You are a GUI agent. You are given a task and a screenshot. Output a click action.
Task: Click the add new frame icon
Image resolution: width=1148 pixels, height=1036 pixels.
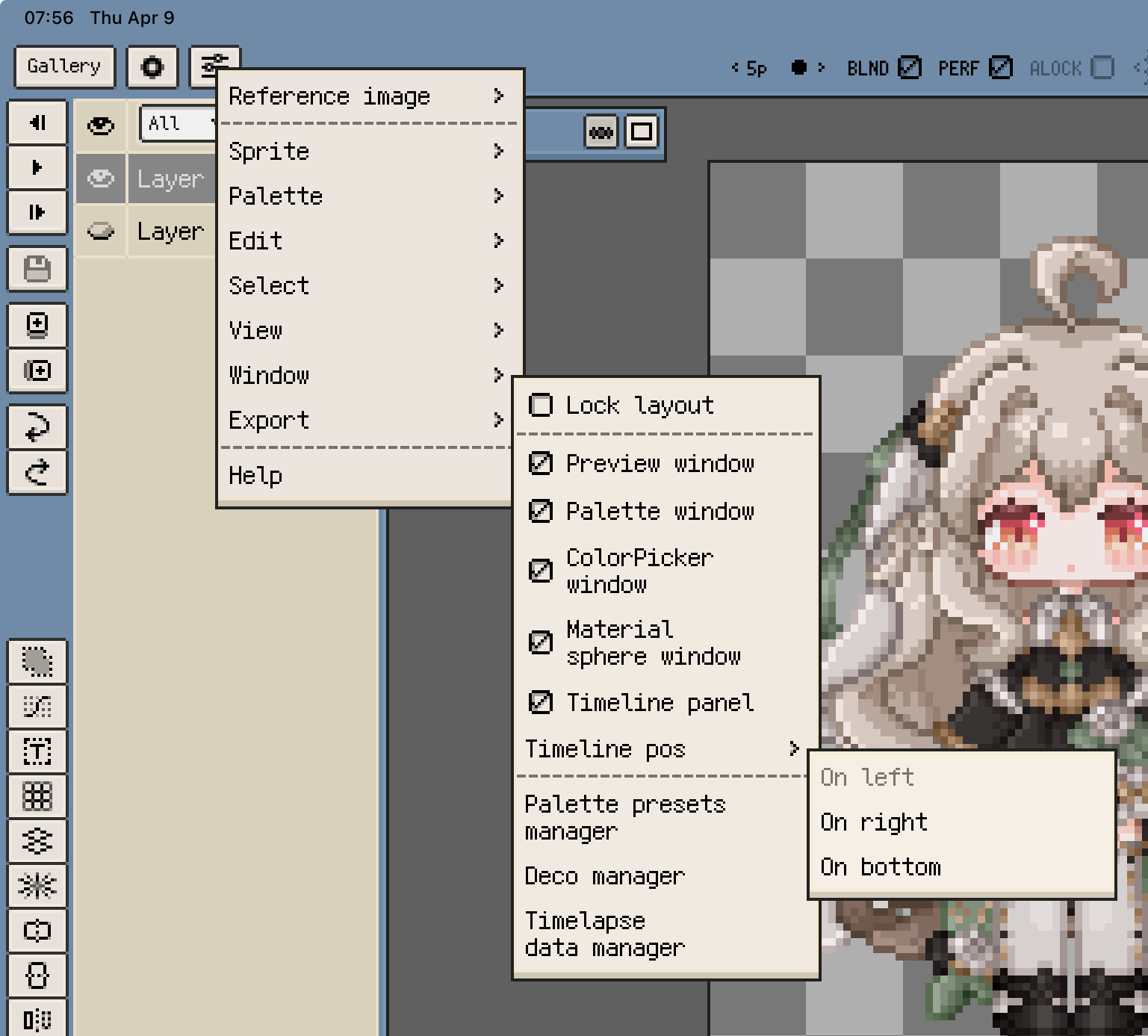[37, 325]
